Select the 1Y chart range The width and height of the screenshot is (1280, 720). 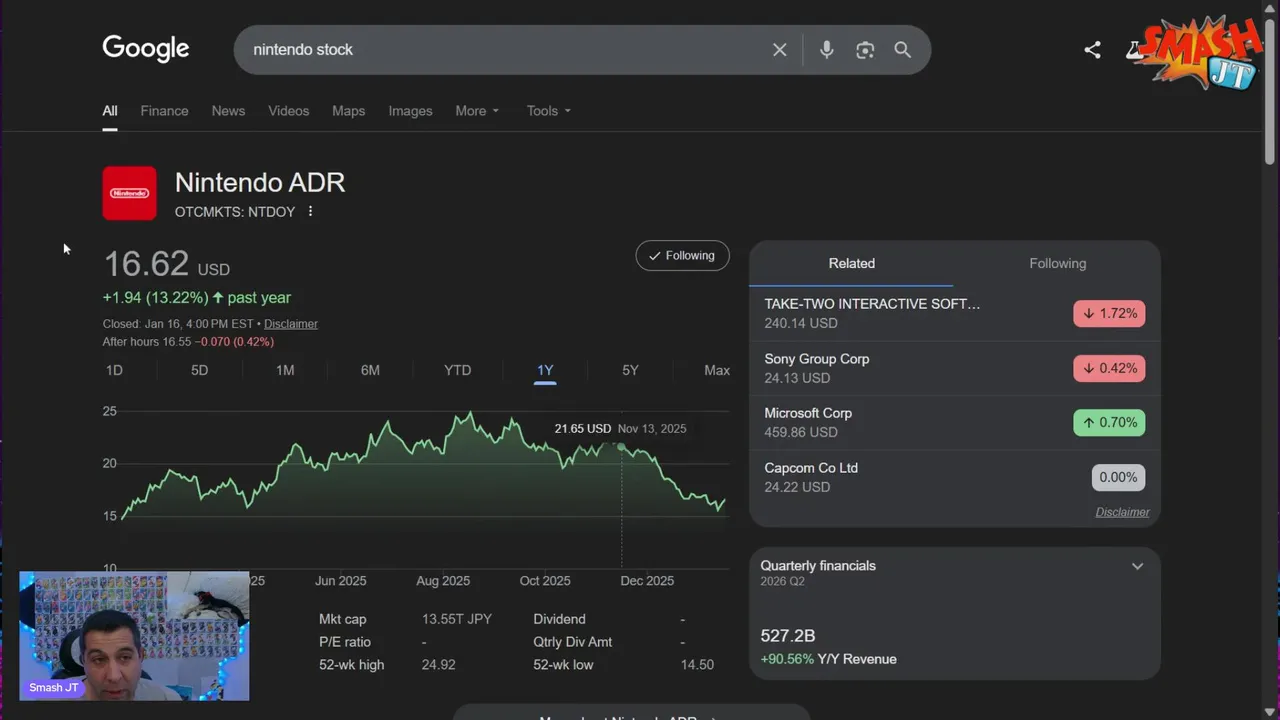[545, 370]
